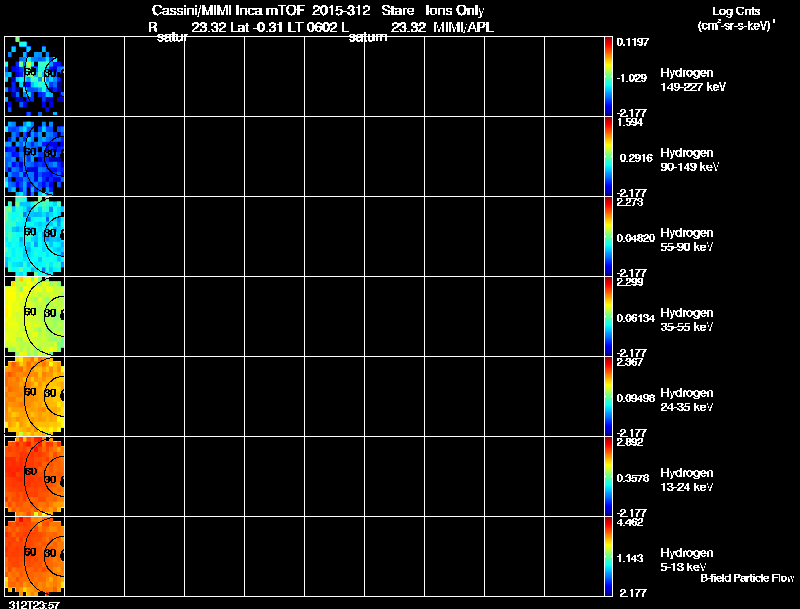The height and width of the screenshot is (609, 800).
Task: Click the 'Stare' word in the title
Action: coord(397,11)
